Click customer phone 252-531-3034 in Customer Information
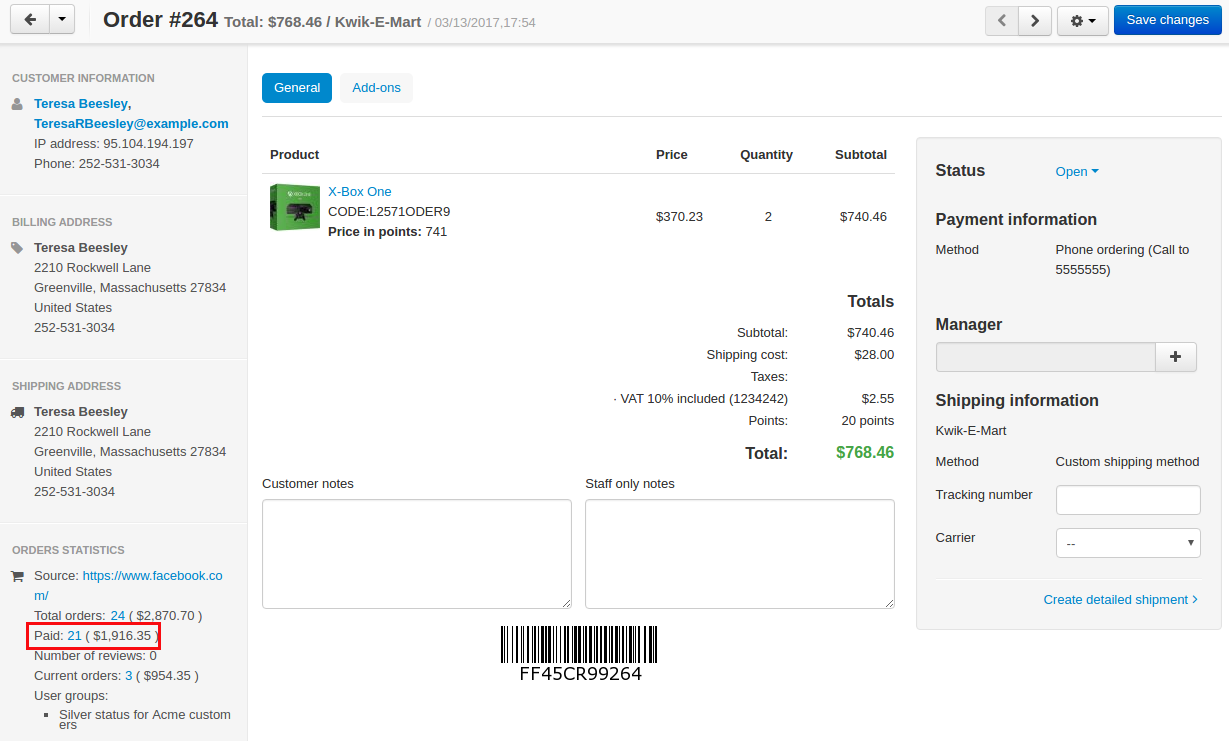The image size is (1229, 741). (x=119, y=164)
